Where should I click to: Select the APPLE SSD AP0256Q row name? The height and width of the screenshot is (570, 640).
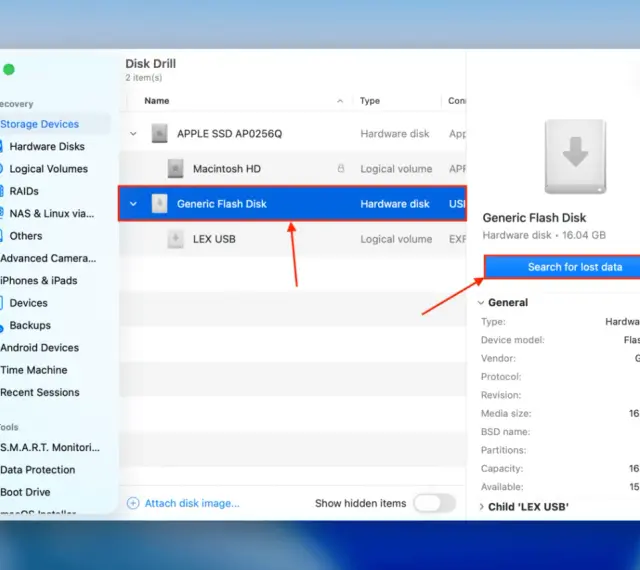click(x=229, y=134)
